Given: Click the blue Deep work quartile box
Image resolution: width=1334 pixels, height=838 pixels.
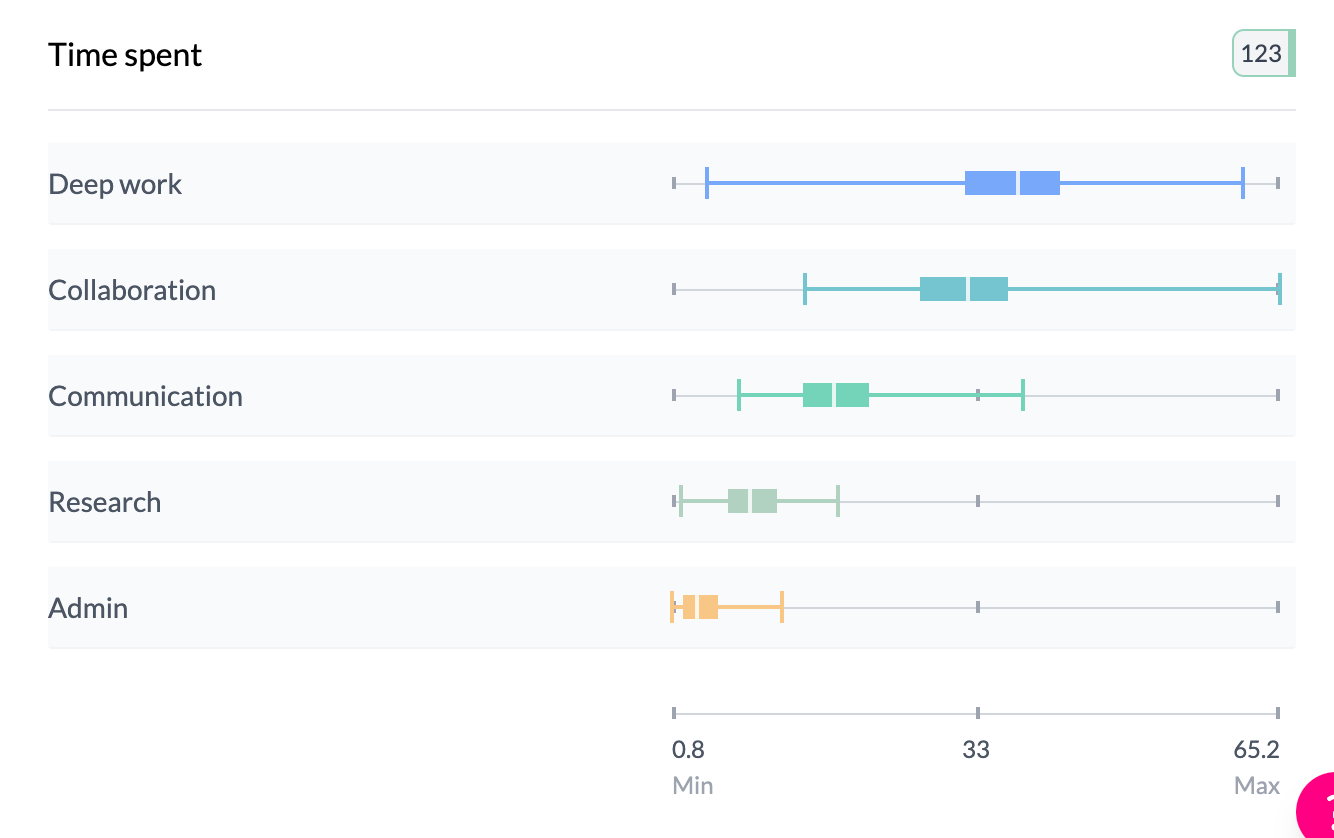Looking at the screenshot, I should [1012, 183].
